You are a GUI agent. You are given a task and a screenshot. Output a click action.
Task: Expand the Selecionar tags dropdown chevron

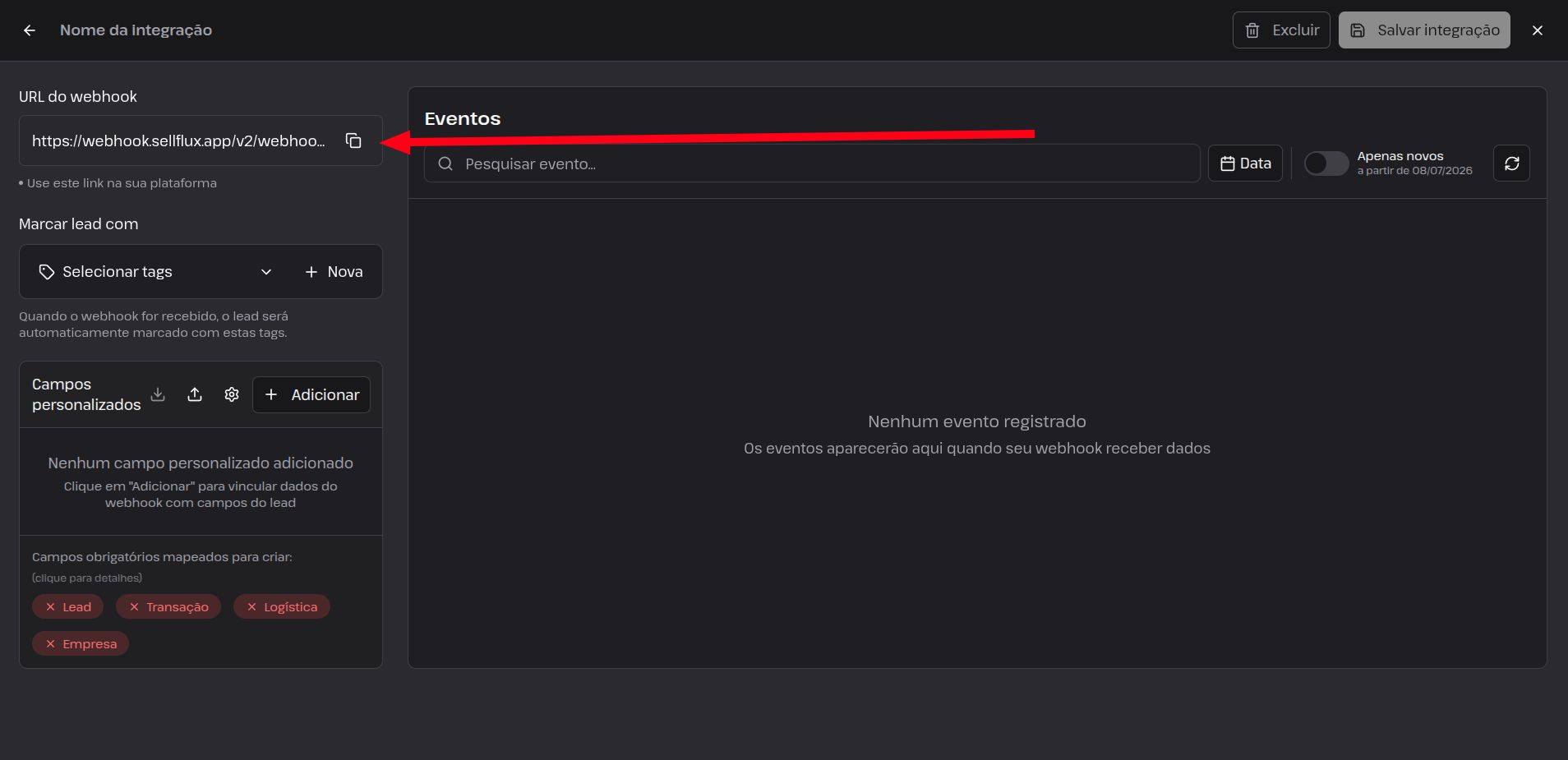pos(266,272)
